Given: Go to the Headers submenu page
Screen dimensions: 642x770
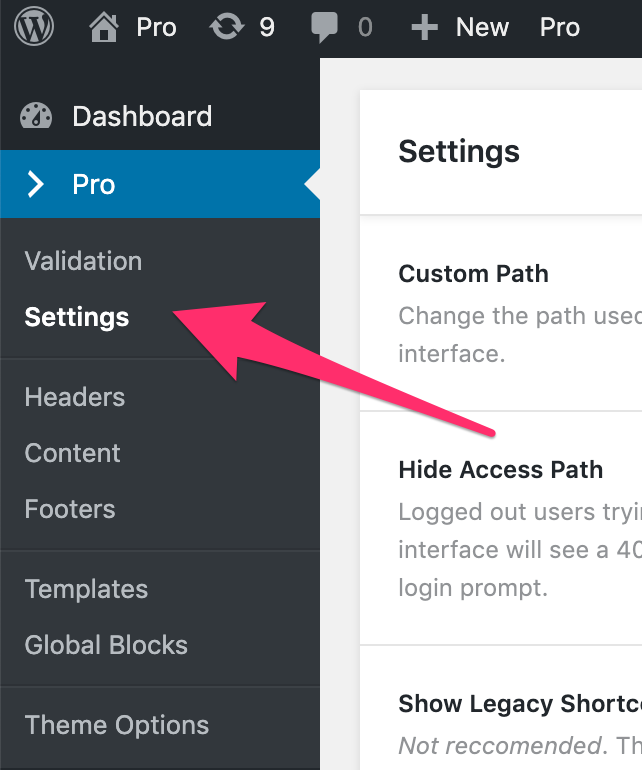Looking at the screenshot, I should (x=75, y=397).
